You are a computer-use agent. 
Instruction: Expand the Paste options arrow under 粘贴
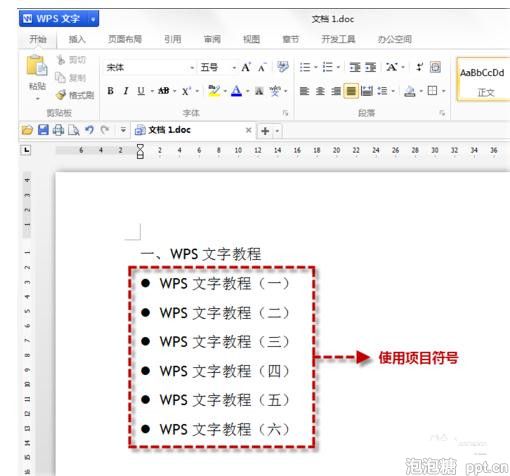pyautogui.click(x=37, y=99)
